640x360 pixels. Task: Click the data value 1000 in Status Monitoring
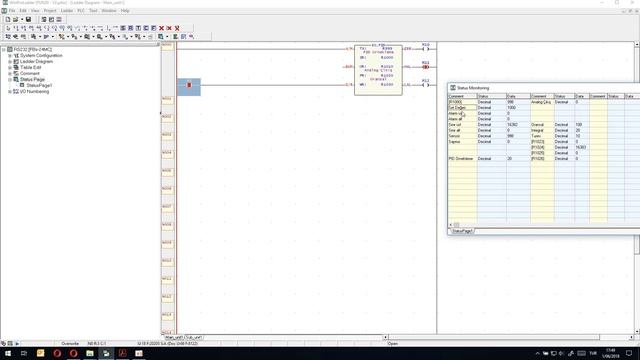(x=518, y=108)
